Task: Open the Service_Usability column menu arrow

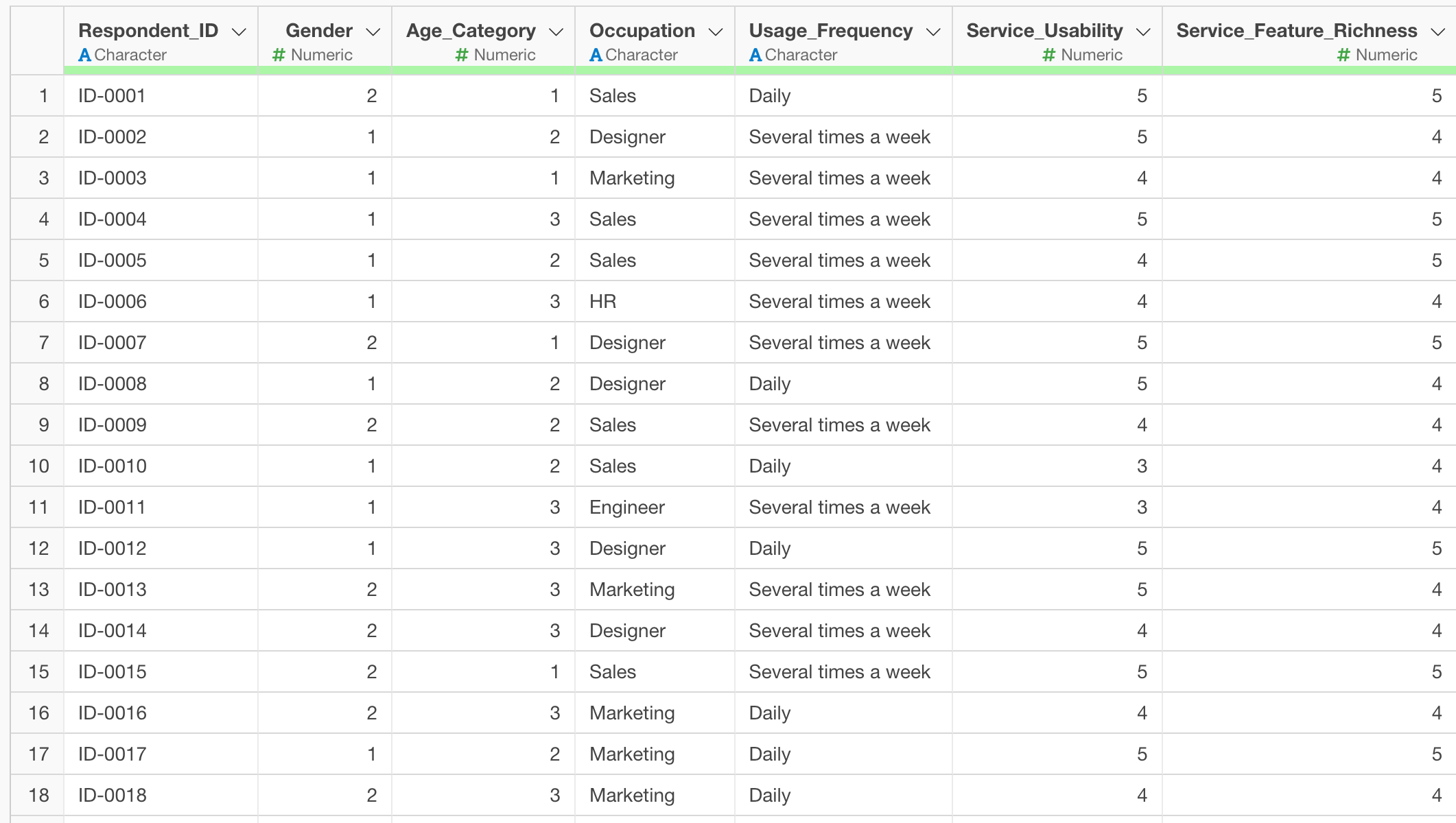Action: (1142, 32)
